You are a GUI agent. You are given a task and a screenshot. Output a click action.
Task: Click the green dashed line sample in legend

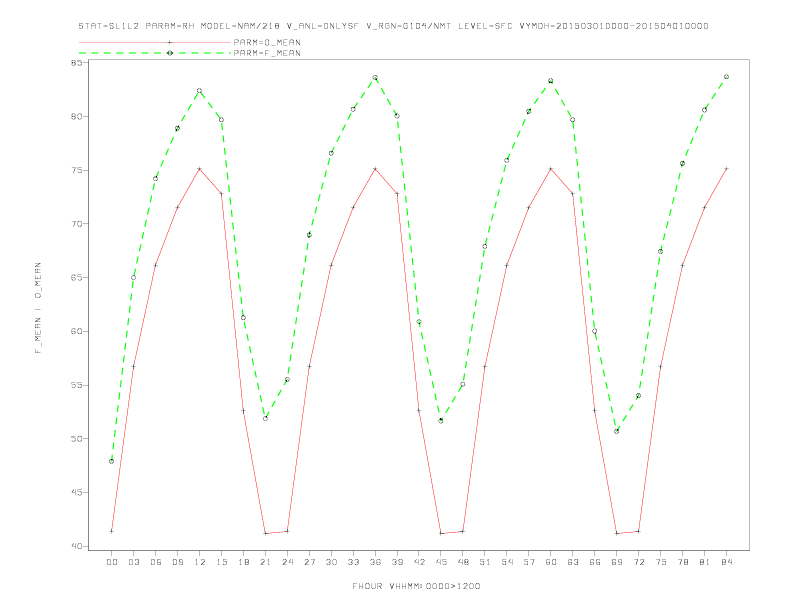155,53
